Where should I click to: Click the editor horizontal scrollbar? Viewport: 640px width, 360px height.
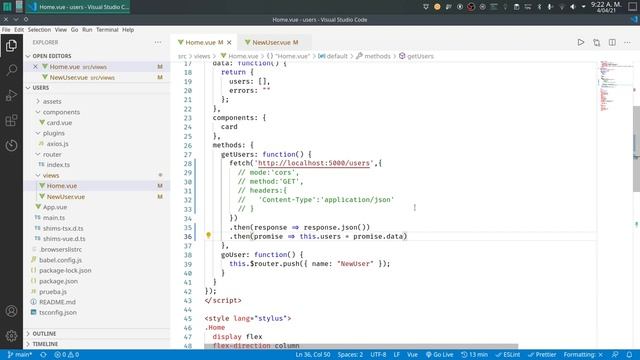[361, 346]
